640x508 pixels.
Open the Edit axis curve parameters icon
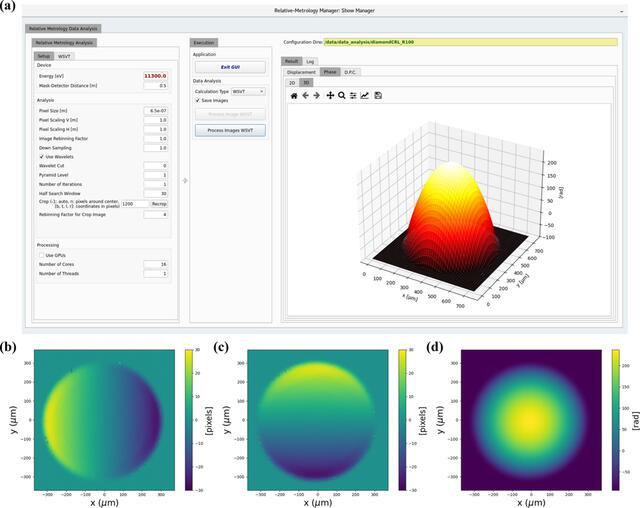point(364,95)
